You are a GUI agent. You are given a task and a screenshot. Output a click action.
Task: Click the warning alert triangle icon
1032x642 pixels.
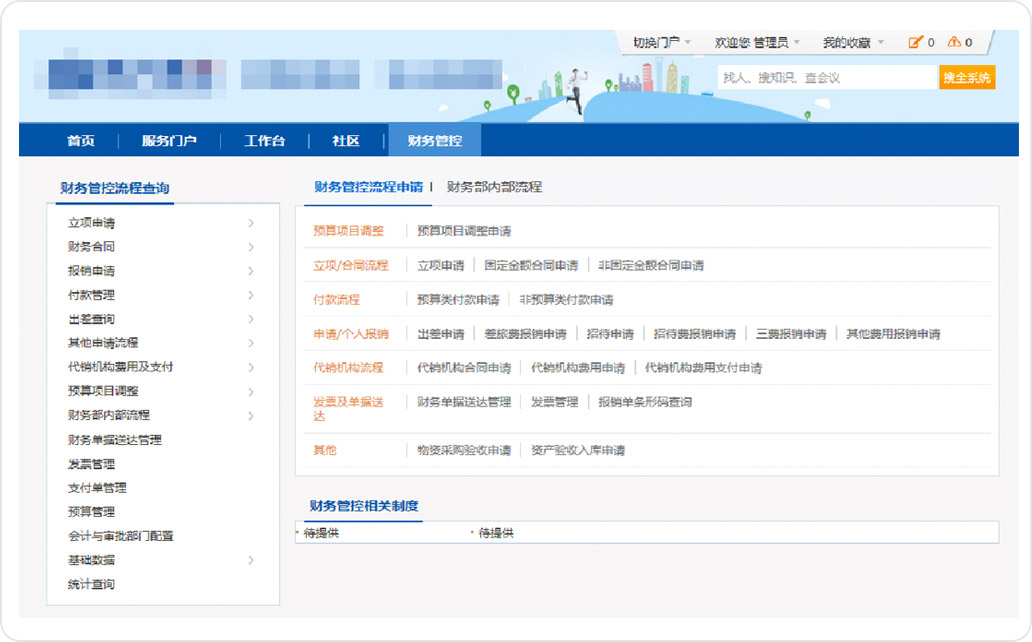pyautogui.click(x=954, y=42)
